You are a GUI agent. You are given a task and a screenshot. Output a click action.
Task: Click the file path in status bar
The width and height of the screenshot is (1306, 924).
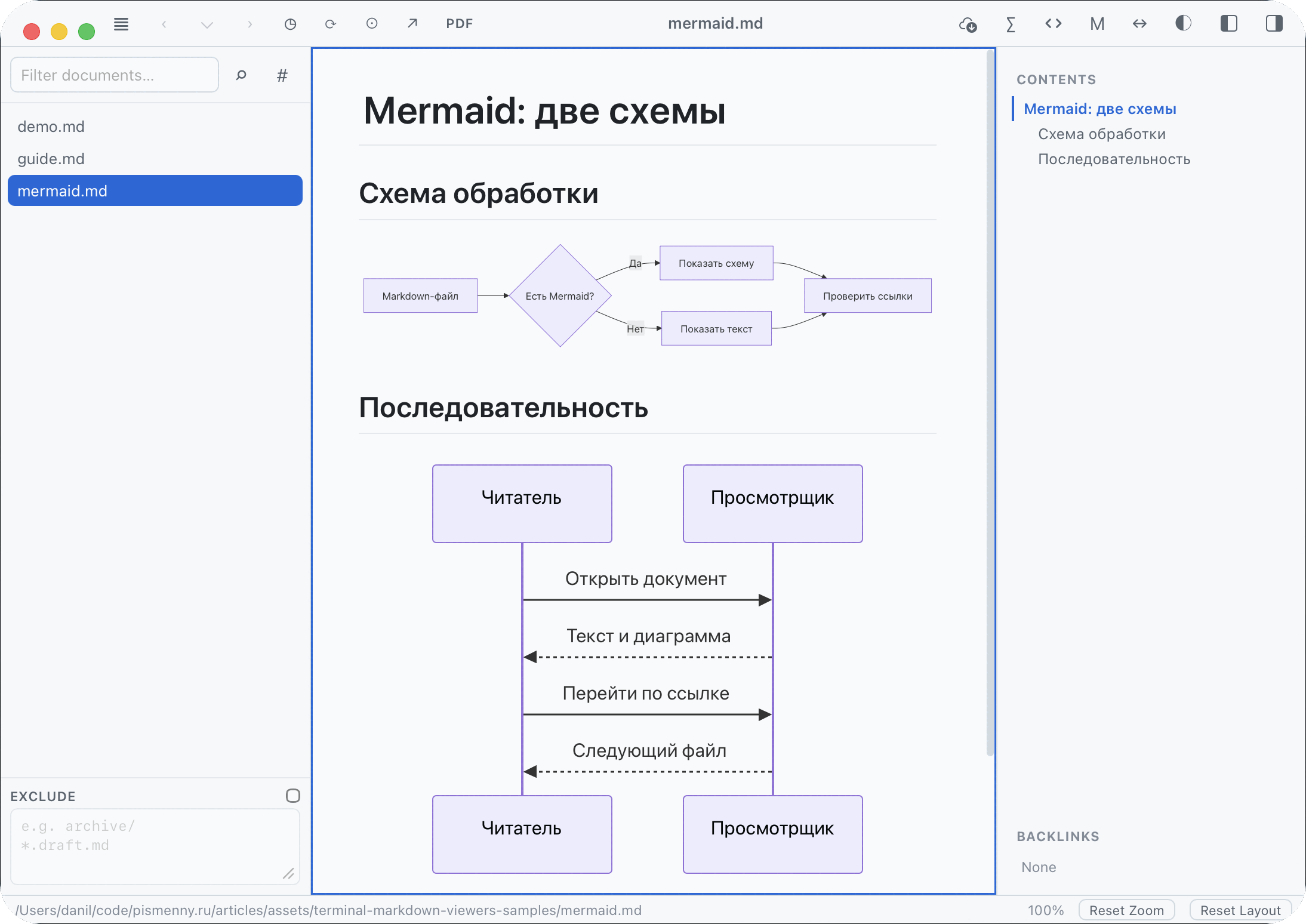(x=328, y=910)
